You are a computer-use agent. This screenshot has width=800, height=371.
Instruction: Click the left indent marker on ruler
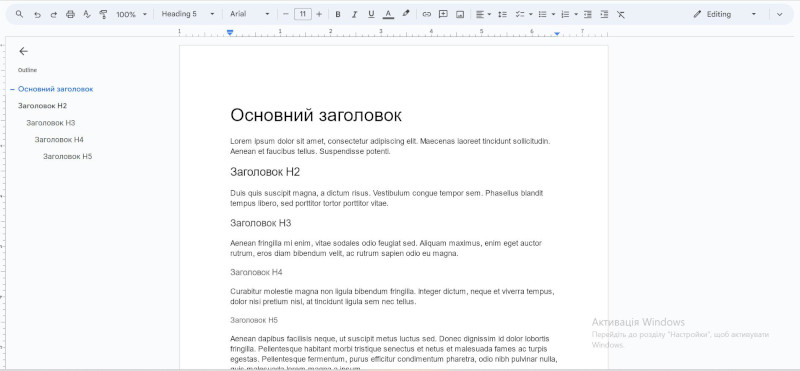tap(230, 32)
